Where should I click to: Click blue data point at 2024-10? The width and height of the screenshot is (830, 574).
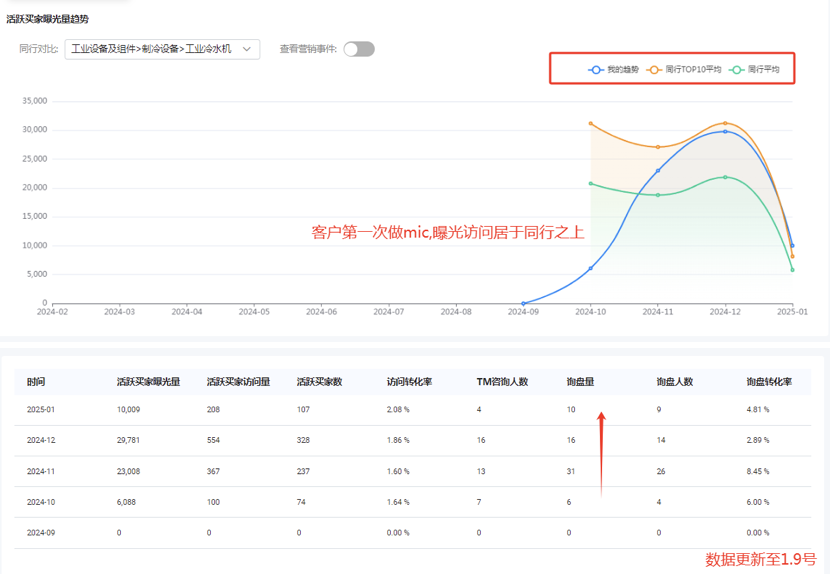click(591, 268)
